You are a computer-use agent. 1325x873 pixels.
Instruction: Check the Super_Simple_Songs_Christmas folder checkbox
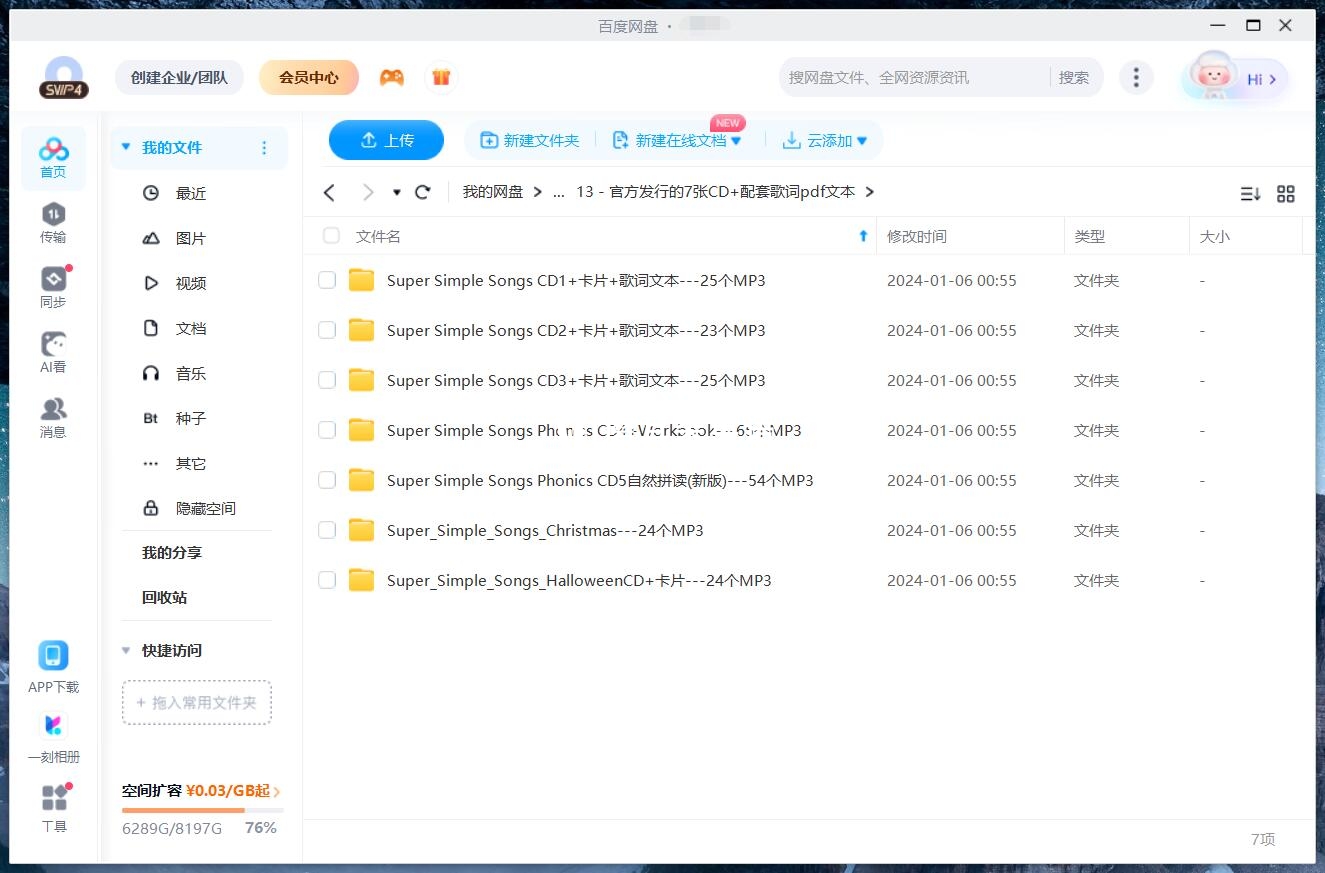coord(327,530)
